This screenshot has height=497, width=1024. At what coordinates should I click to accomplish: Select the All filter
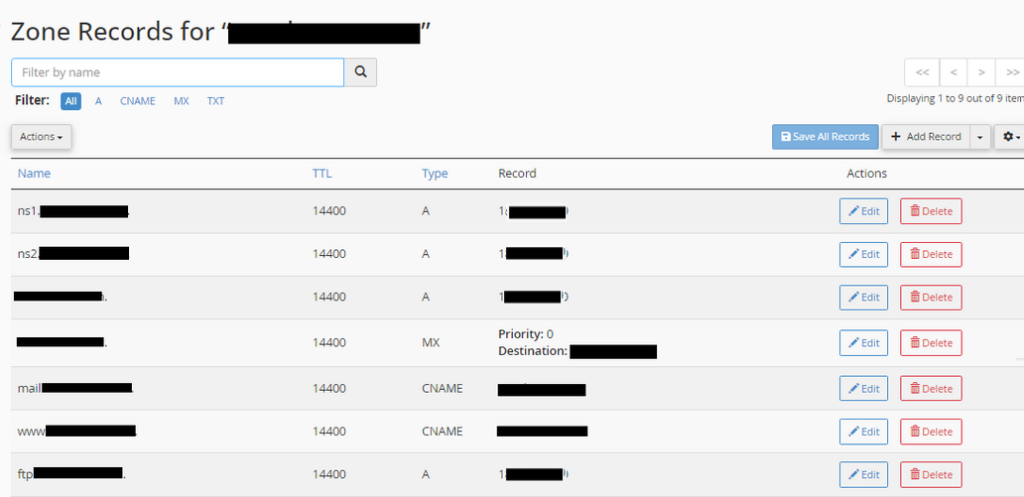pos(71,101)
